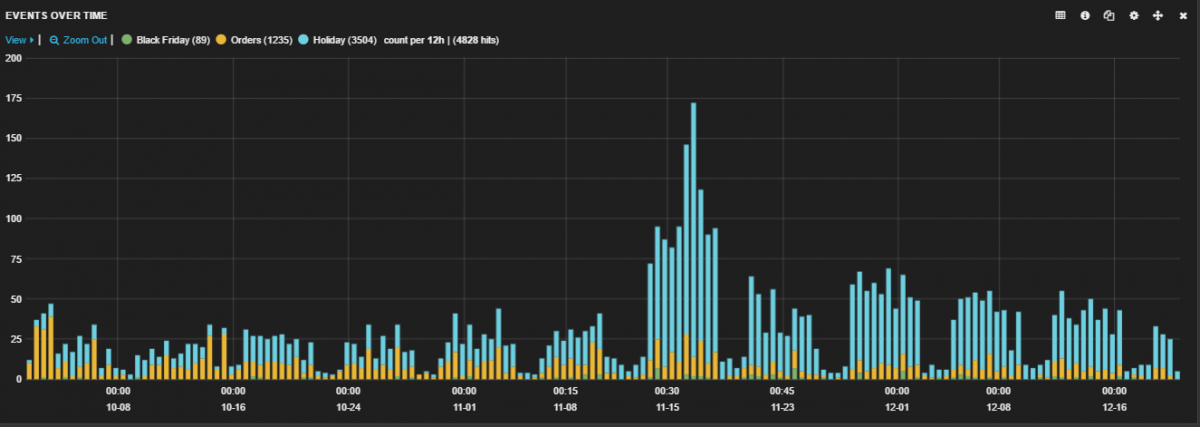Screen dimensions: 1200x427
Task: Duplicate the panel with the copy icon
Action: click(x=1109, y=16)
